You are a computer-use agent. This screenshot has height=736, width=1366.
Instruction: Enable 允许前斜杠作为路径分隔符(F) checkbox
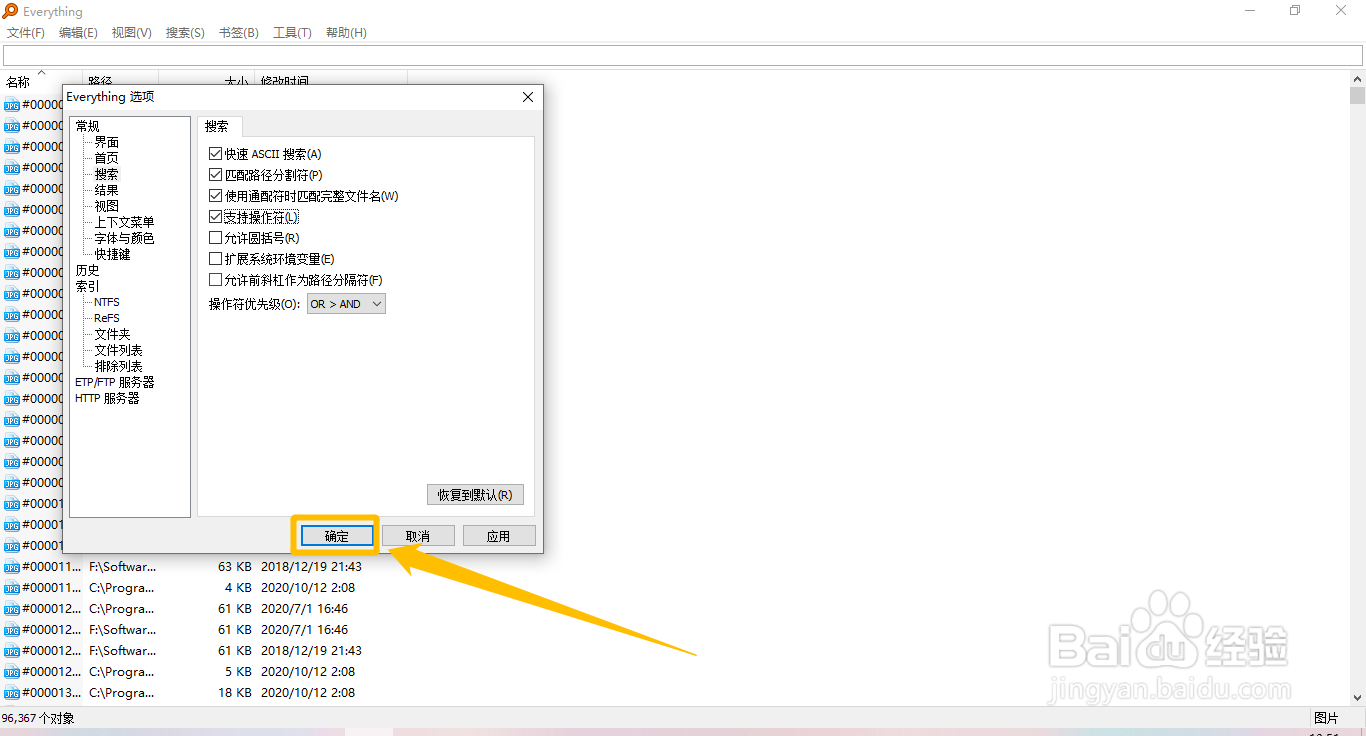click(215, 280)
